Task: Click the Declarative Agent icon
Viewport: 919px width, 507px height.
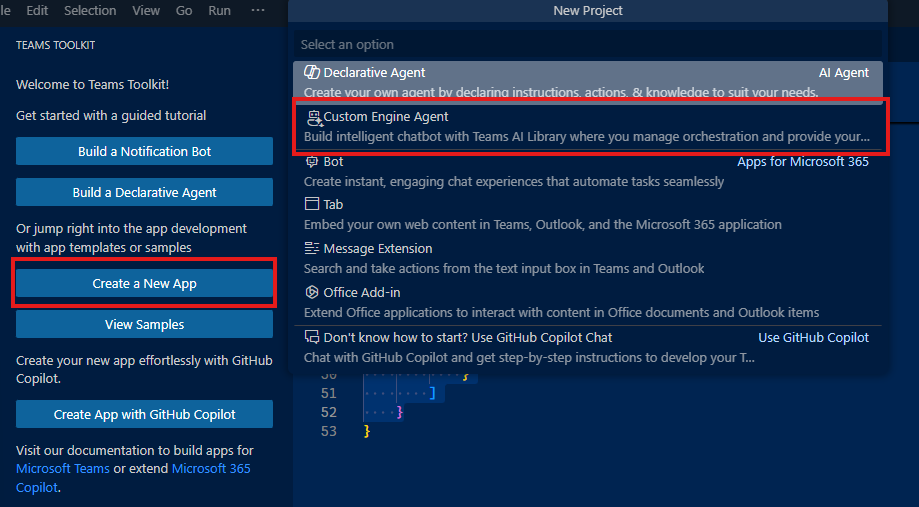Action: (312, 72)
